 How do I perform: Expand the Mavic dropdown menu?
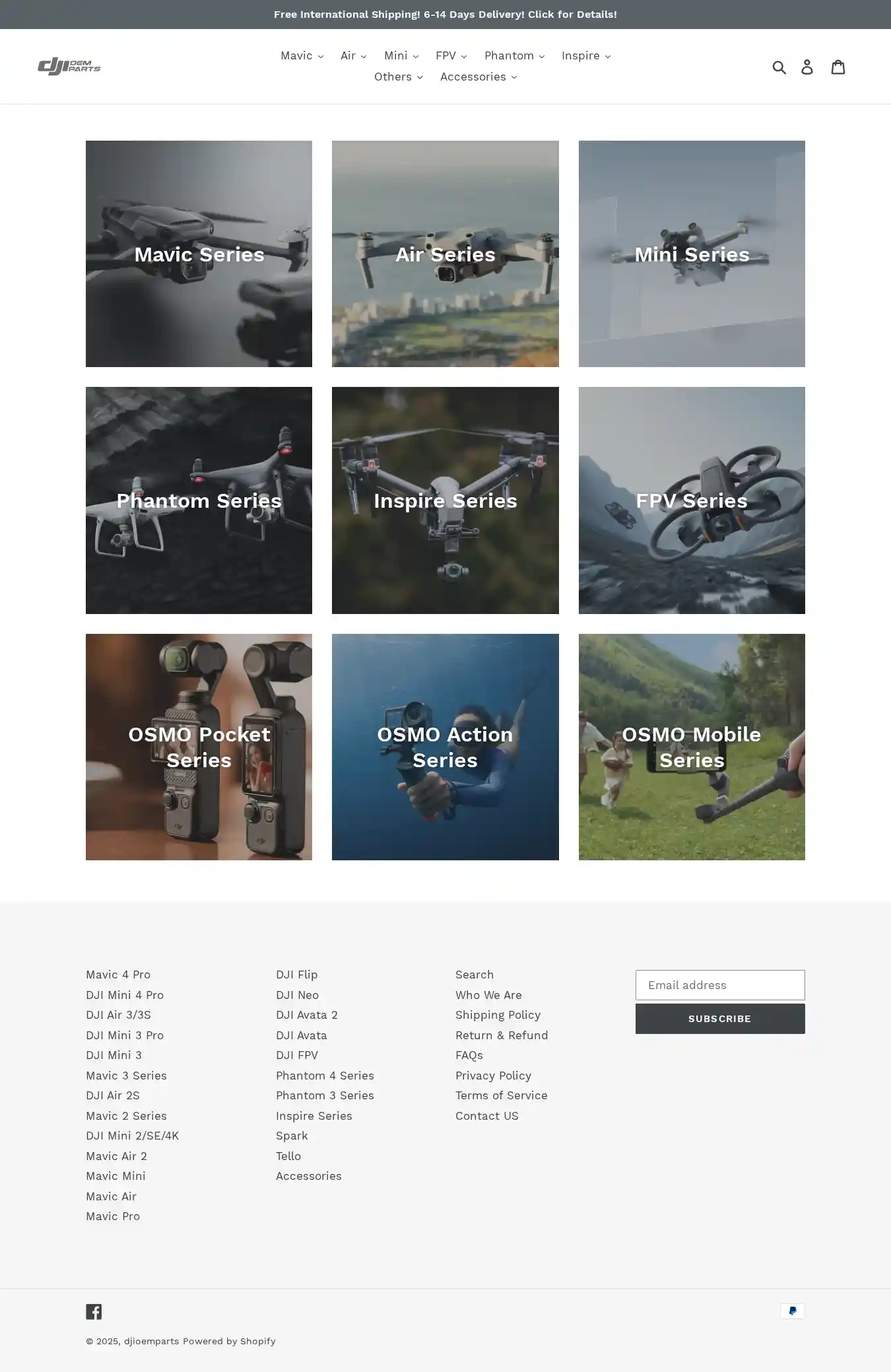point(302,56)
